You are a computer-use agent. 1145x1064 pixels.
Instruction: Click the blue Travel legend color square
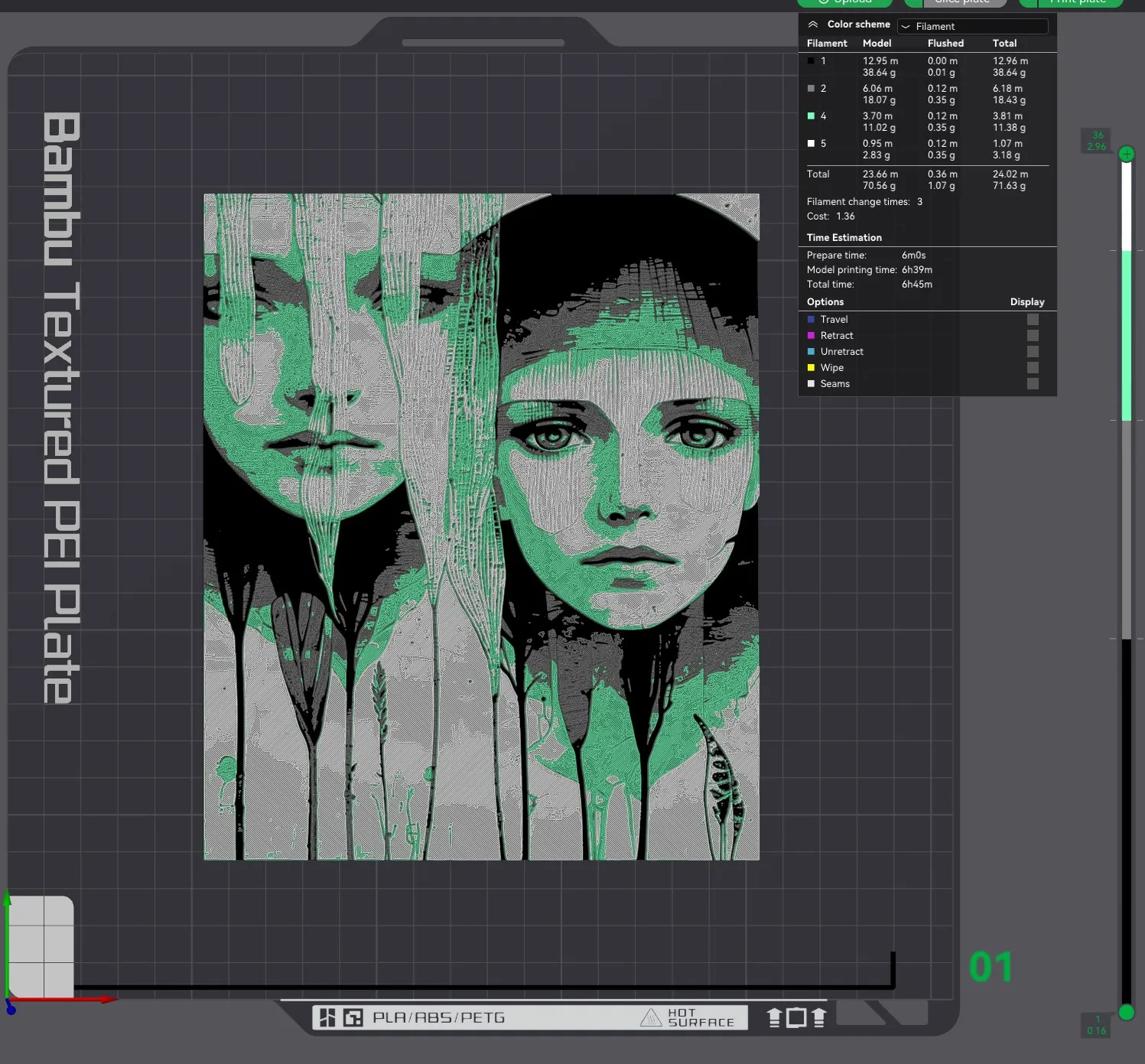(811, 320)
